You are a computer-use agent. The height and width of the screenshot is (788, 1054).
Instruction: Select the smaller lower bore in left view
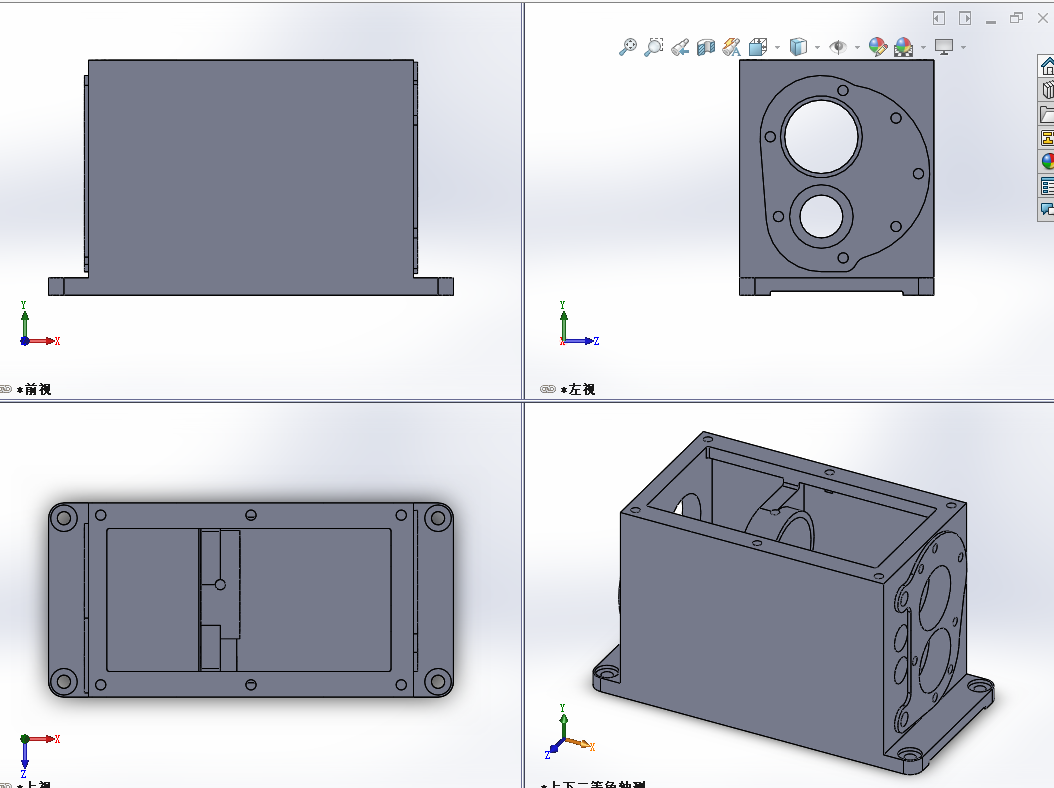[x=821, y=216]
